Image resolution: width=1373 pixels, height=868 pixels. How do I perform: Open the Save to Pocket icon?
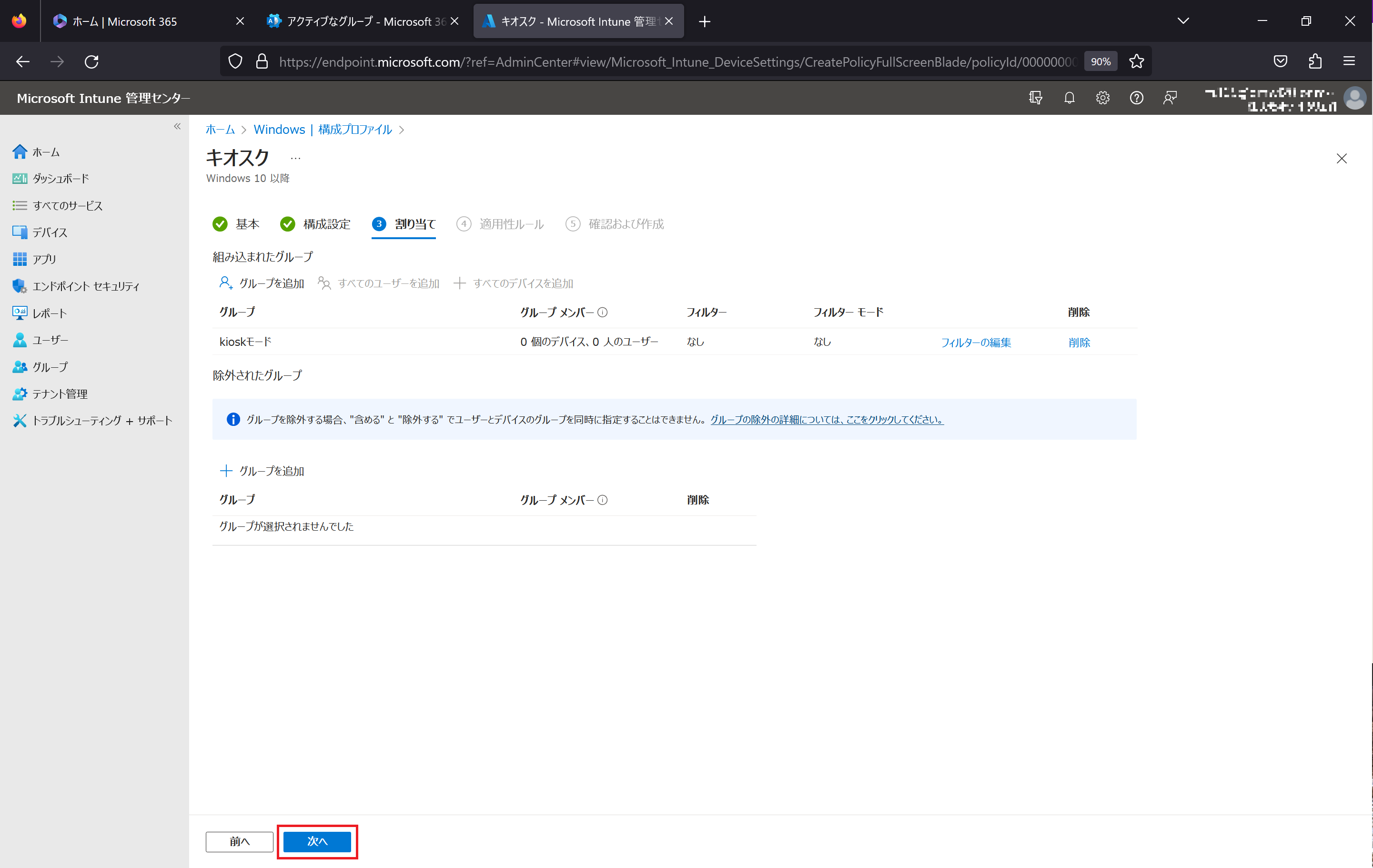pos(1281,61)
